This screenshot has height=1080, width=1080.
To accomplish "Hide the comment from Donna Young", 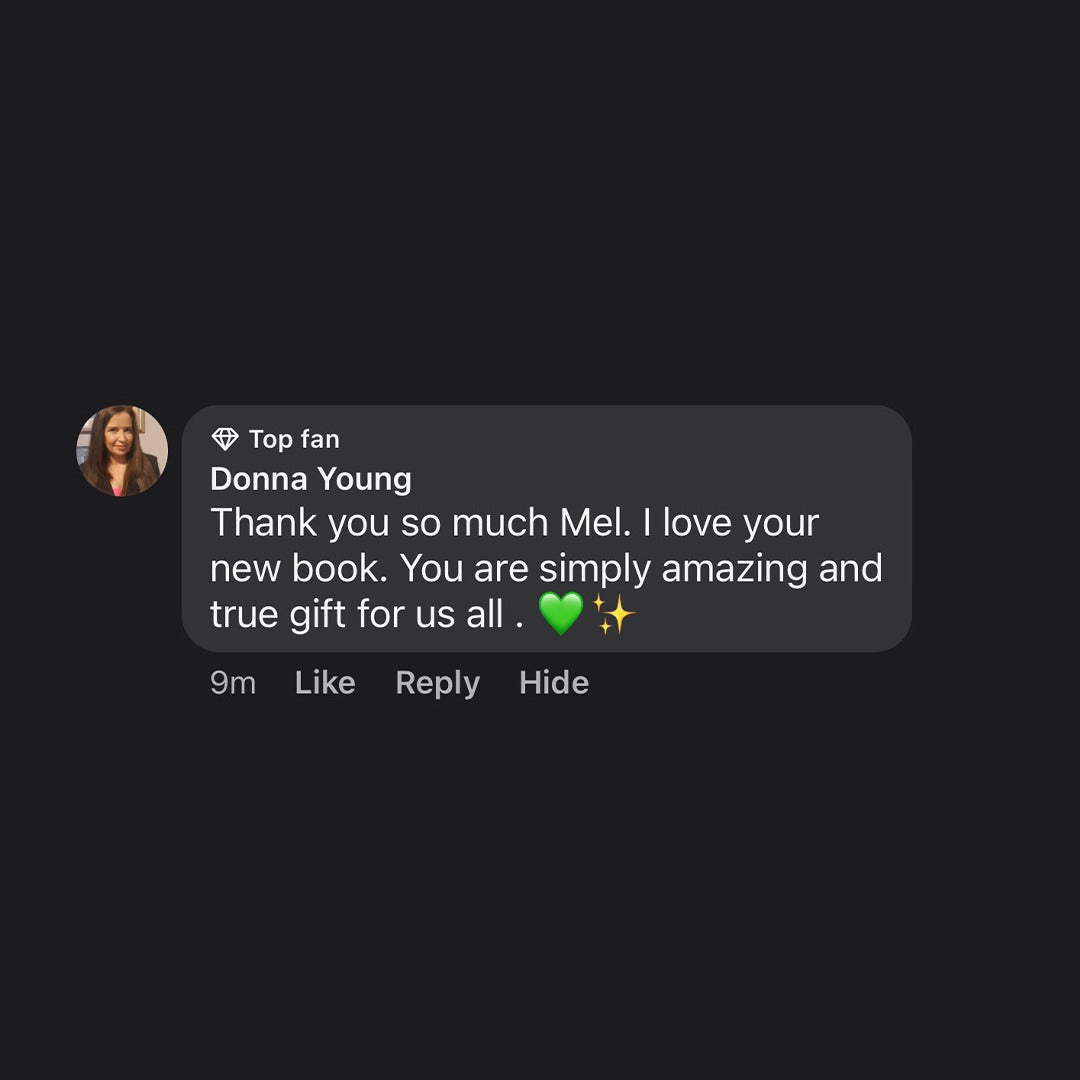I will pyautogui.click(x=554, y=683).
